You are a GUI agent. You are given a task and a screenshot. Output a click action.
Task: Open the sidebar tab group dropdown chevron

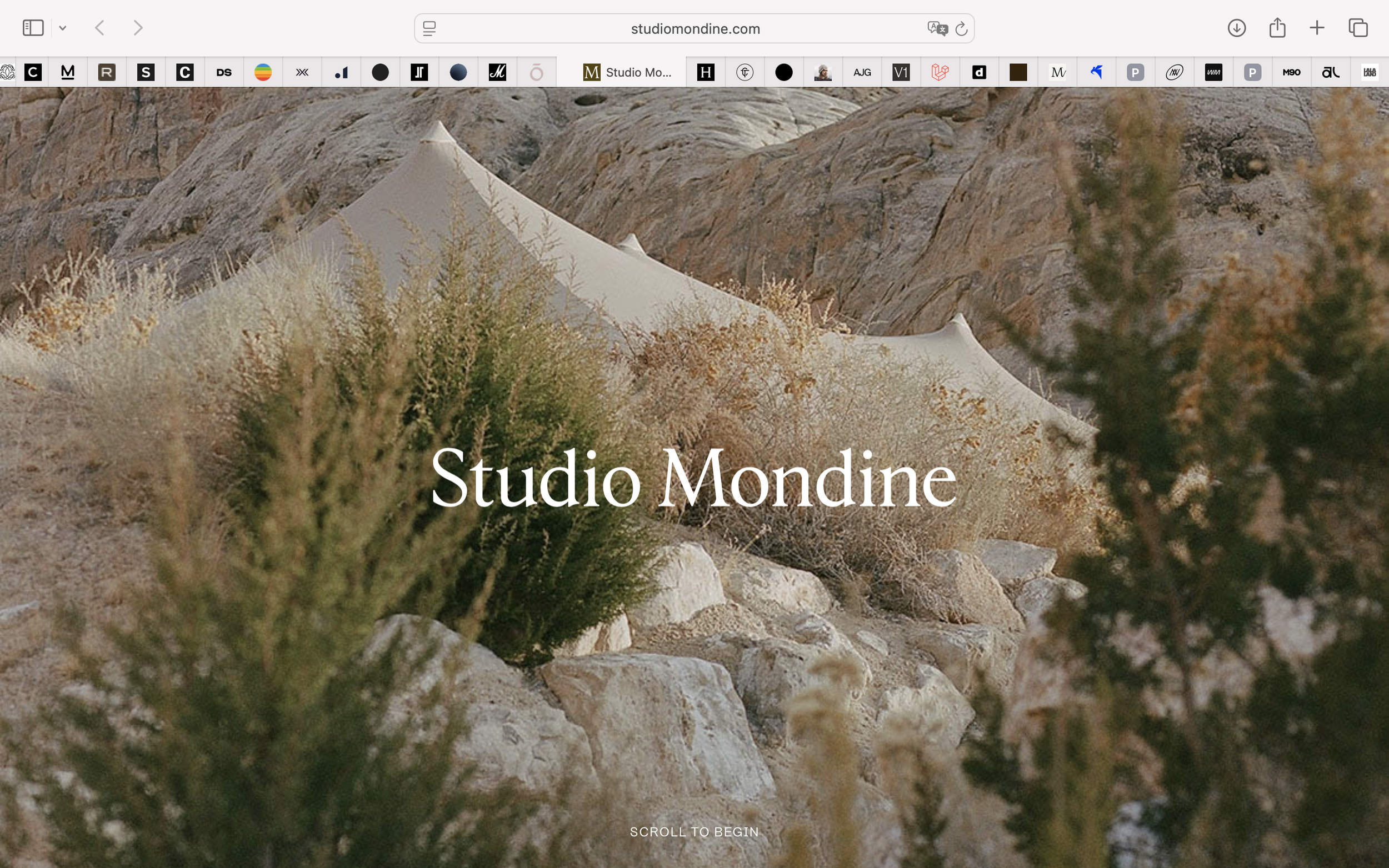pyautogui.click(x=63, y=28)
